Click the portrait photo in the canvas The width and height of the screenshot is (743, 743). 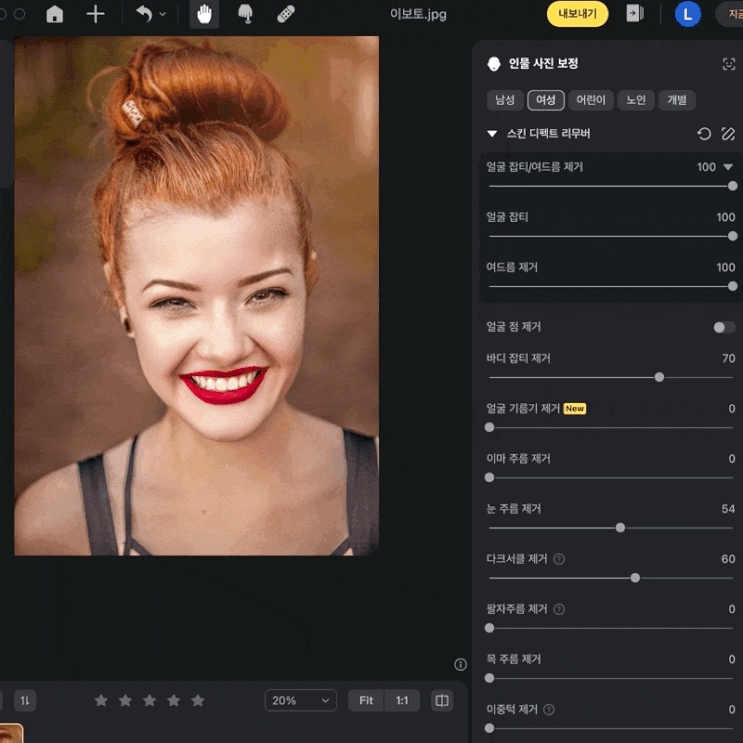point(196,296)
